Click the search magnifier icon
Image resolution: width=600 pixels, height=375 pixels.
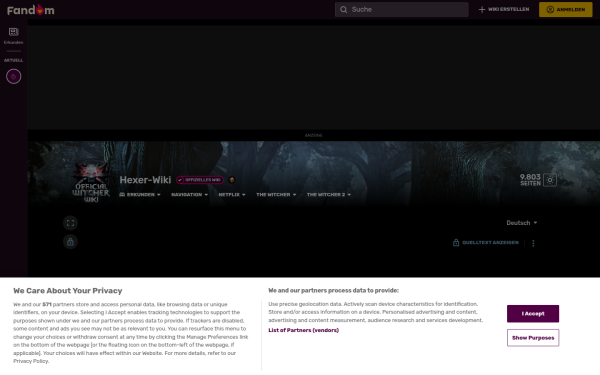coord(344,10)
